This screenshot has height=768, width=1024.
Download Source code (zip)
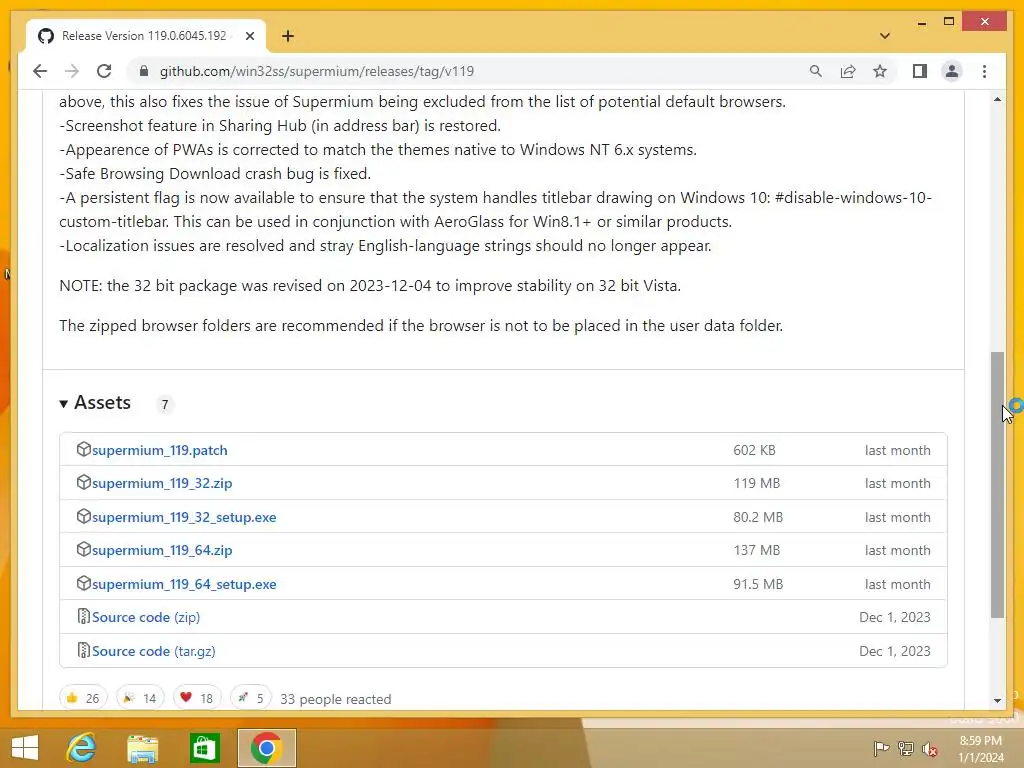(x=146, y=617)
